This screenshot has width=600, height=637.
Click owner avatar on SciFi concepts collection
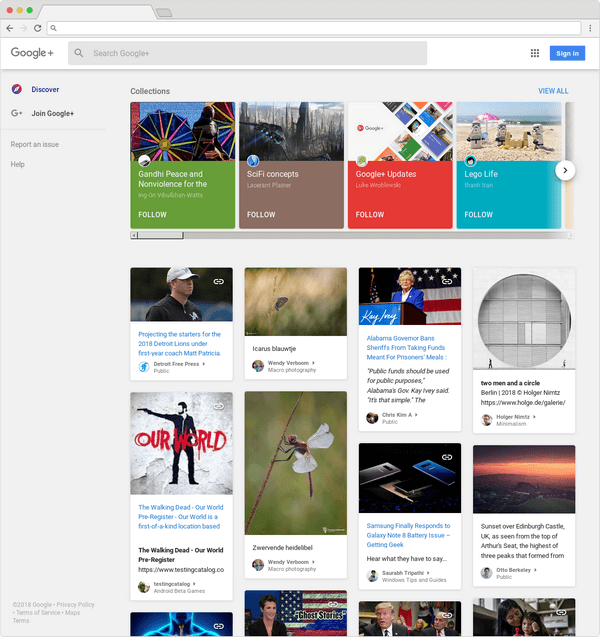coord(253,161)
